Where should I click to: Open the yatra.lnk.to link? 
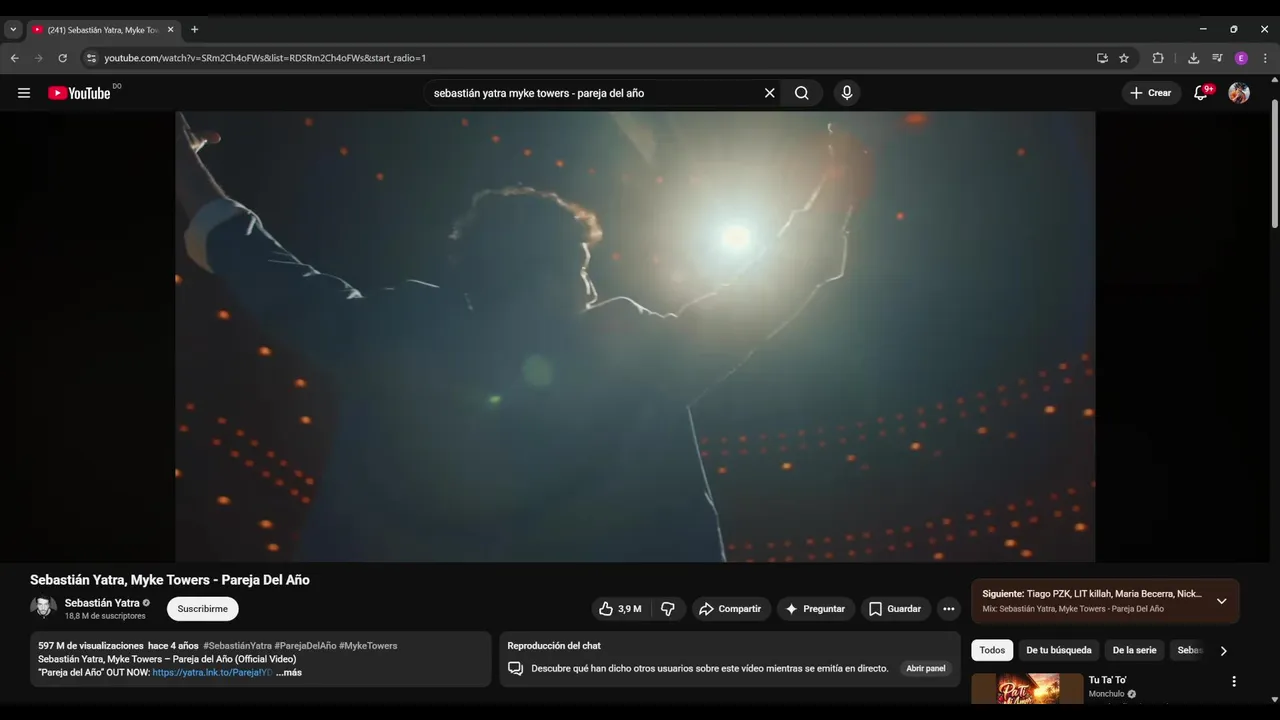pyautogui.click(x=212, y=673)
